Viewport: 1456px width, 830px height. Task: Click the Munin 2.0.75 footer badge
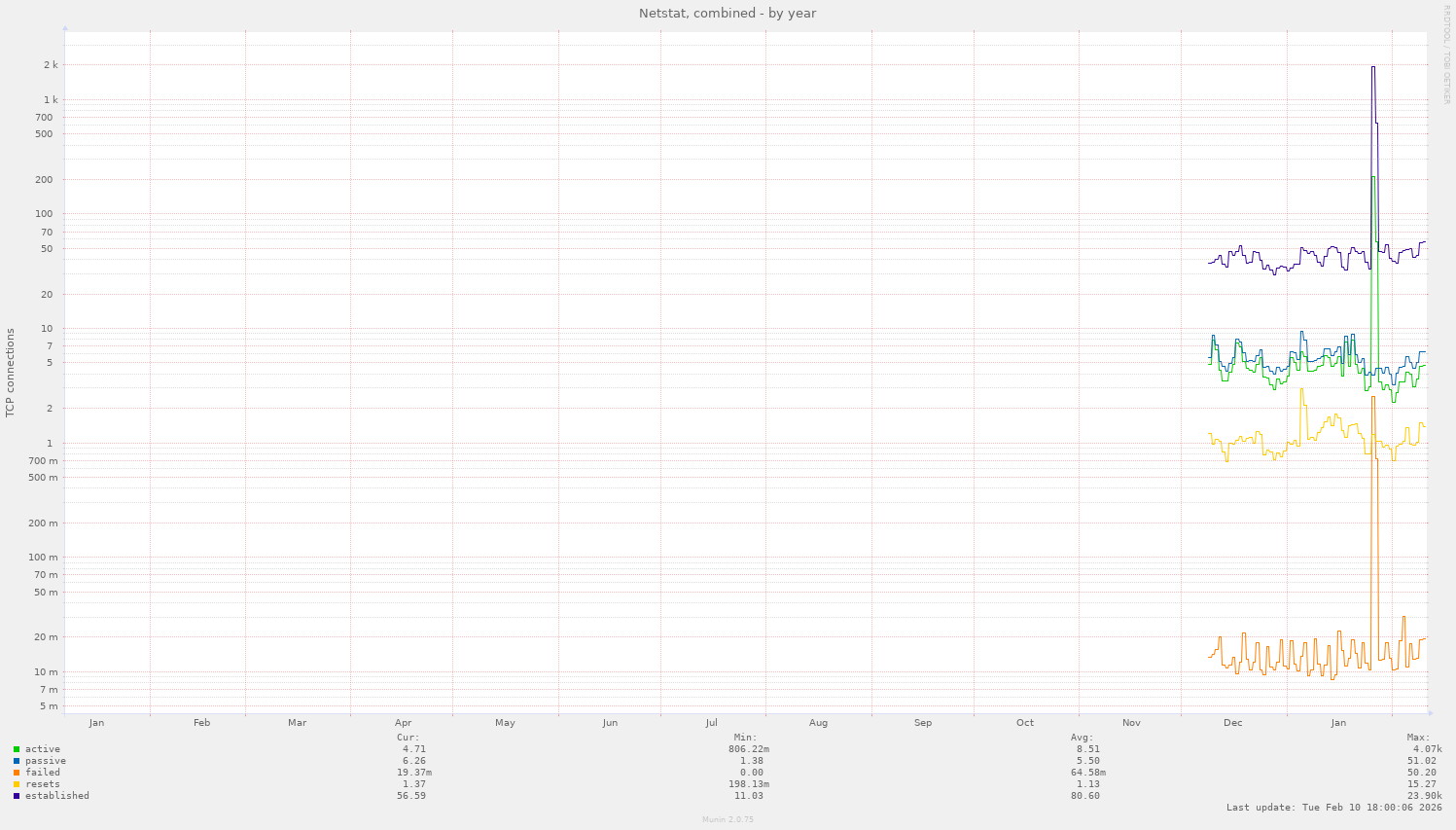[726, 819]
